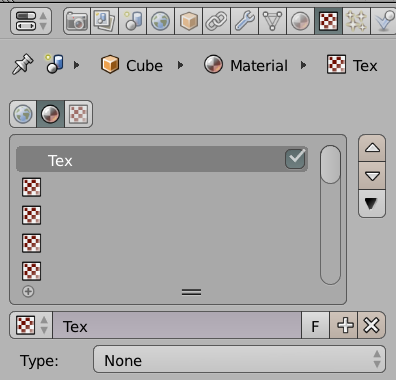This screenshot has width=396, height=380.
Task: Open the Object Constraints tab (chain icon)
Action: 216,21
